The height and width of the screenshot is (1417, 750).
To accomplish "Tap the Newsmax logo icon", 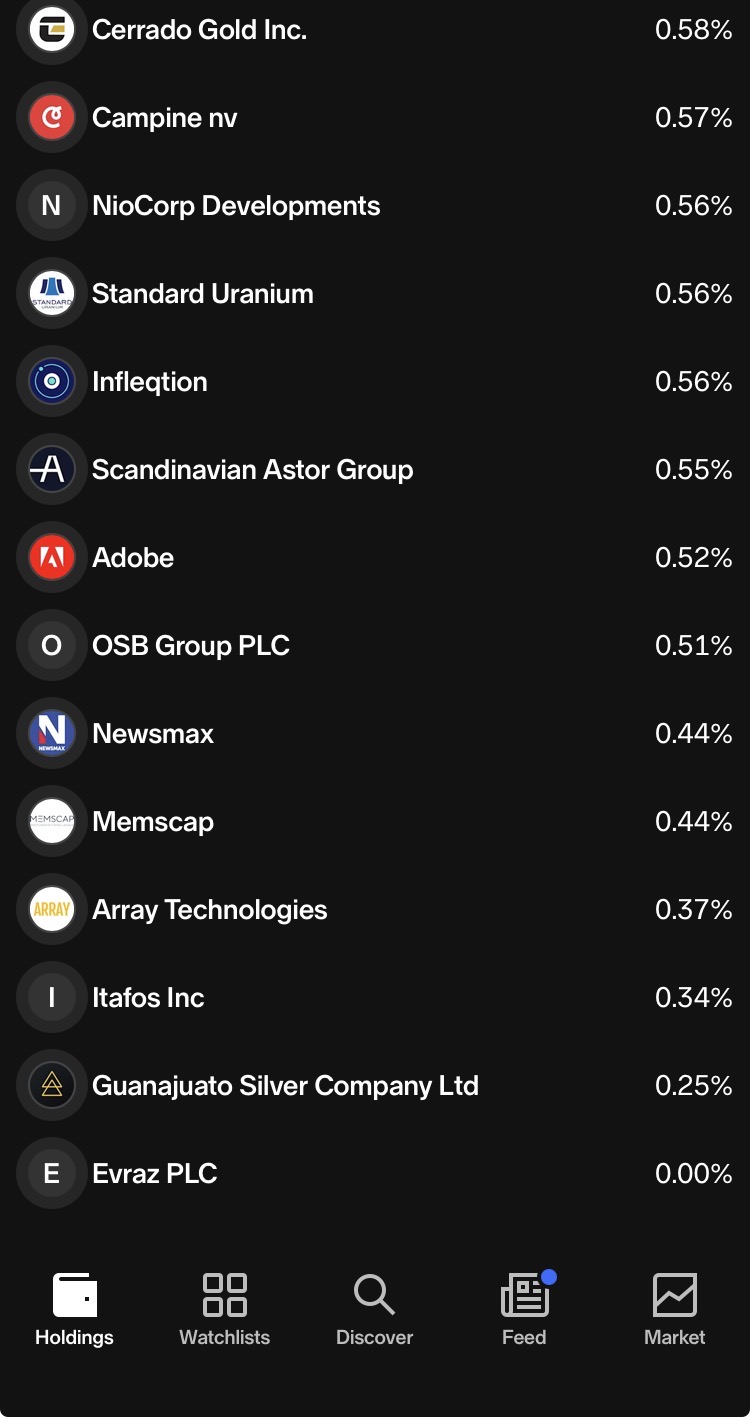I will [x=52, y=734].
